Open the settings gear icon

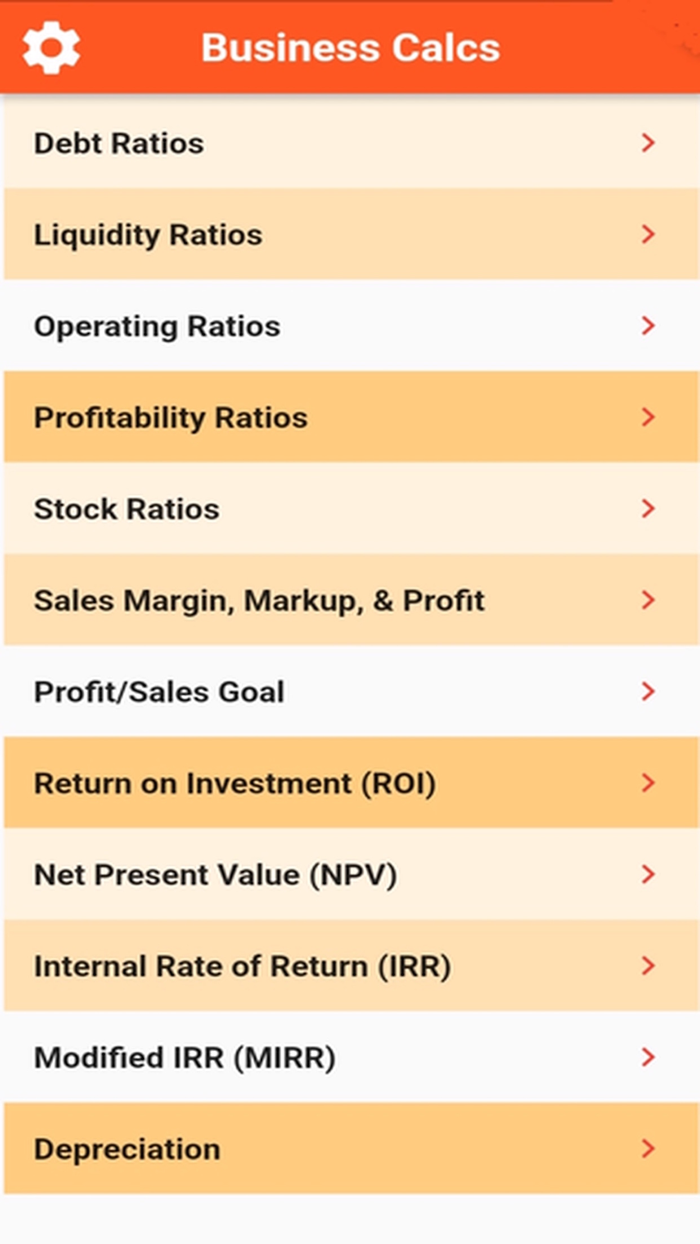click(x=52, y=46)
